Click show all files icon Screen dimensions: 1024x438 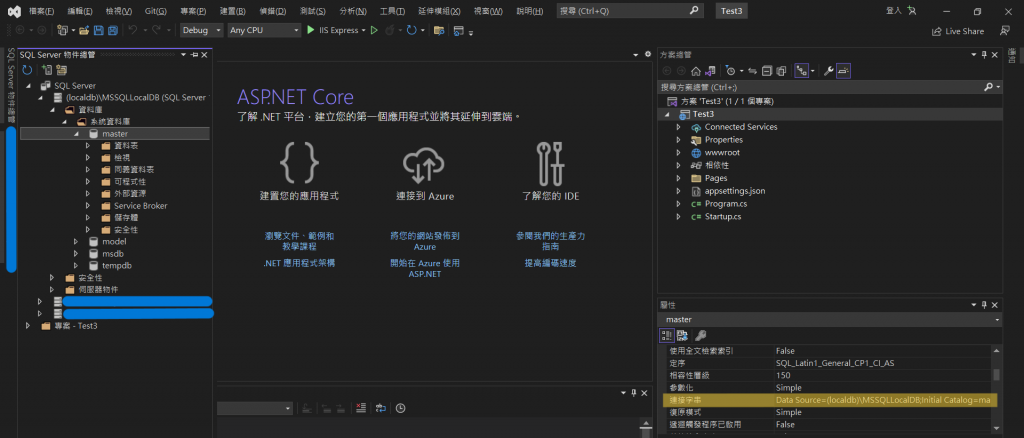(780, 70)
